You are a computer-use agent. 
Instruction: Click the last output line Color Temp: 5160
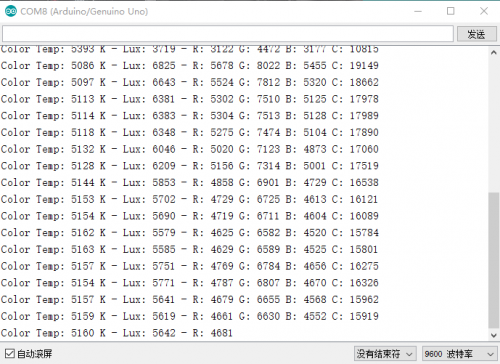click(x=116, y=333)
